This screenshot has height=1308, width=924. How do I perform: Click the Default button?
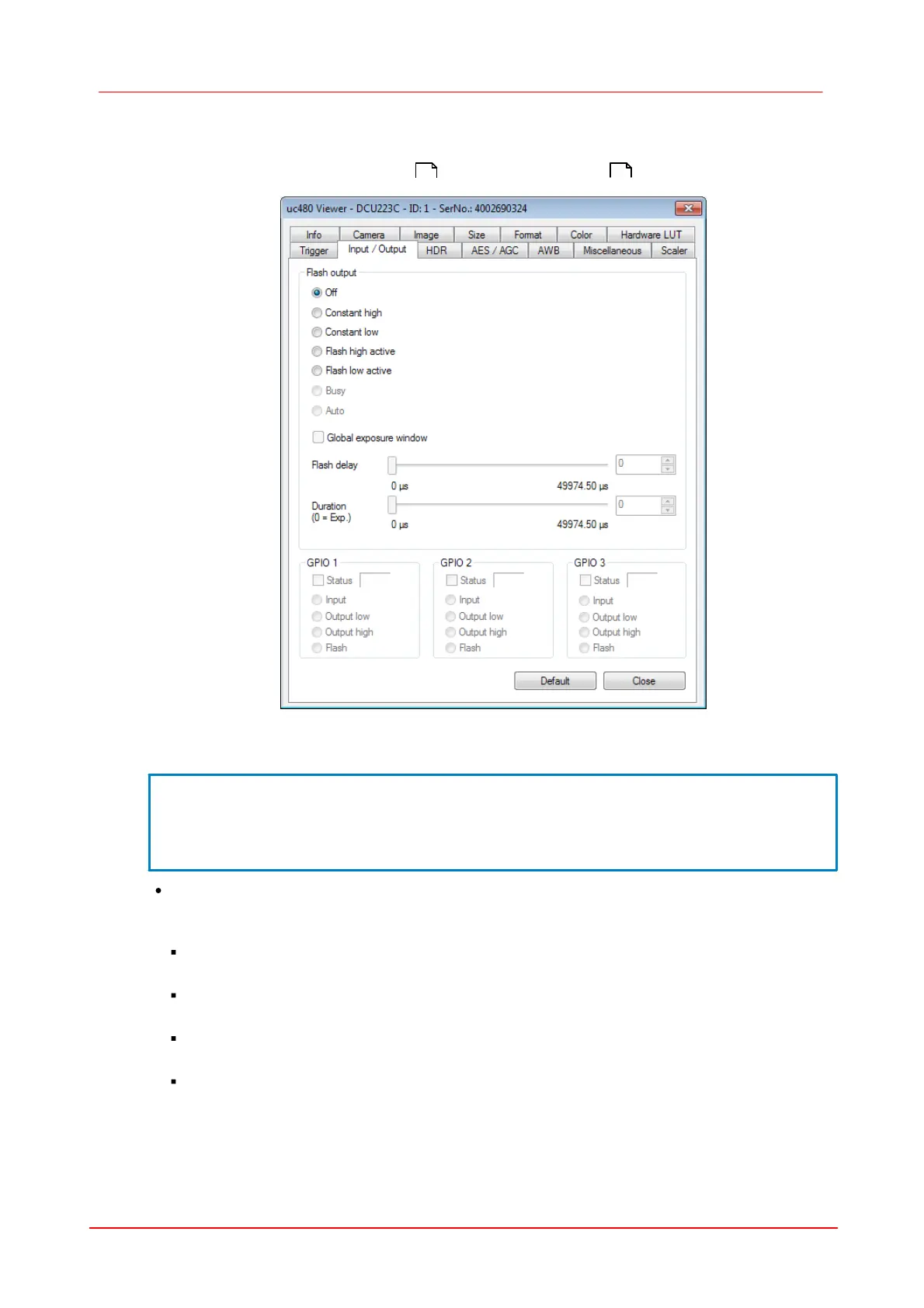pos(555,681)
